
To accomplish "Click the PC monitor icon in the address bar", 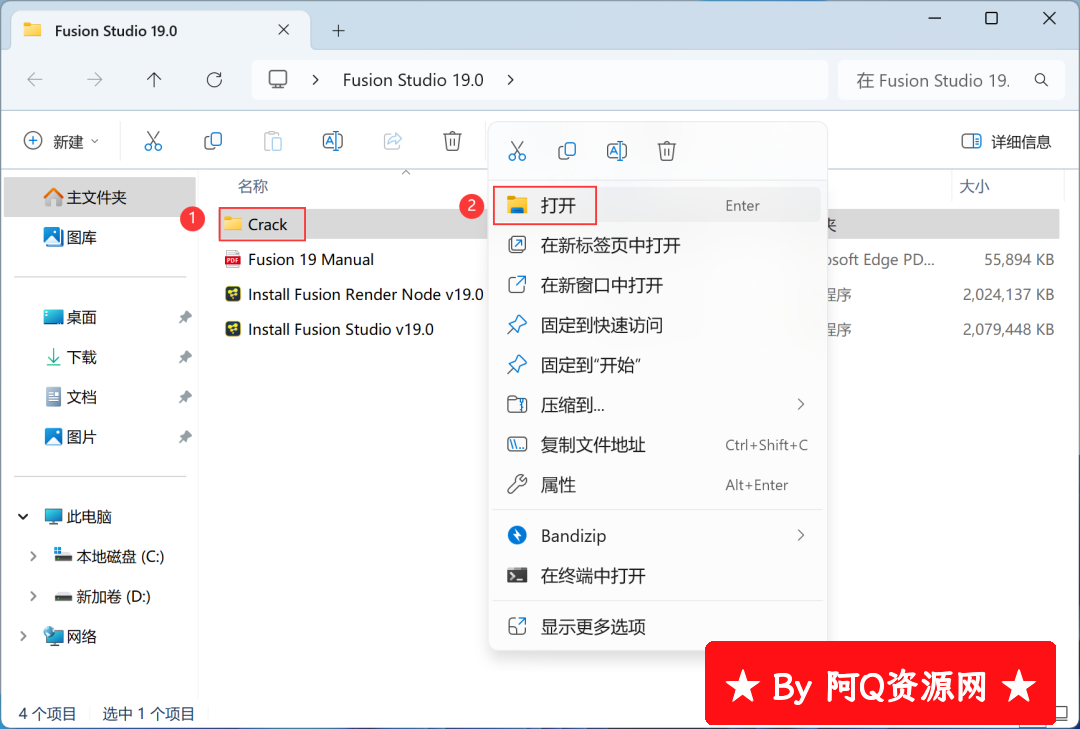I will (278, 79).
